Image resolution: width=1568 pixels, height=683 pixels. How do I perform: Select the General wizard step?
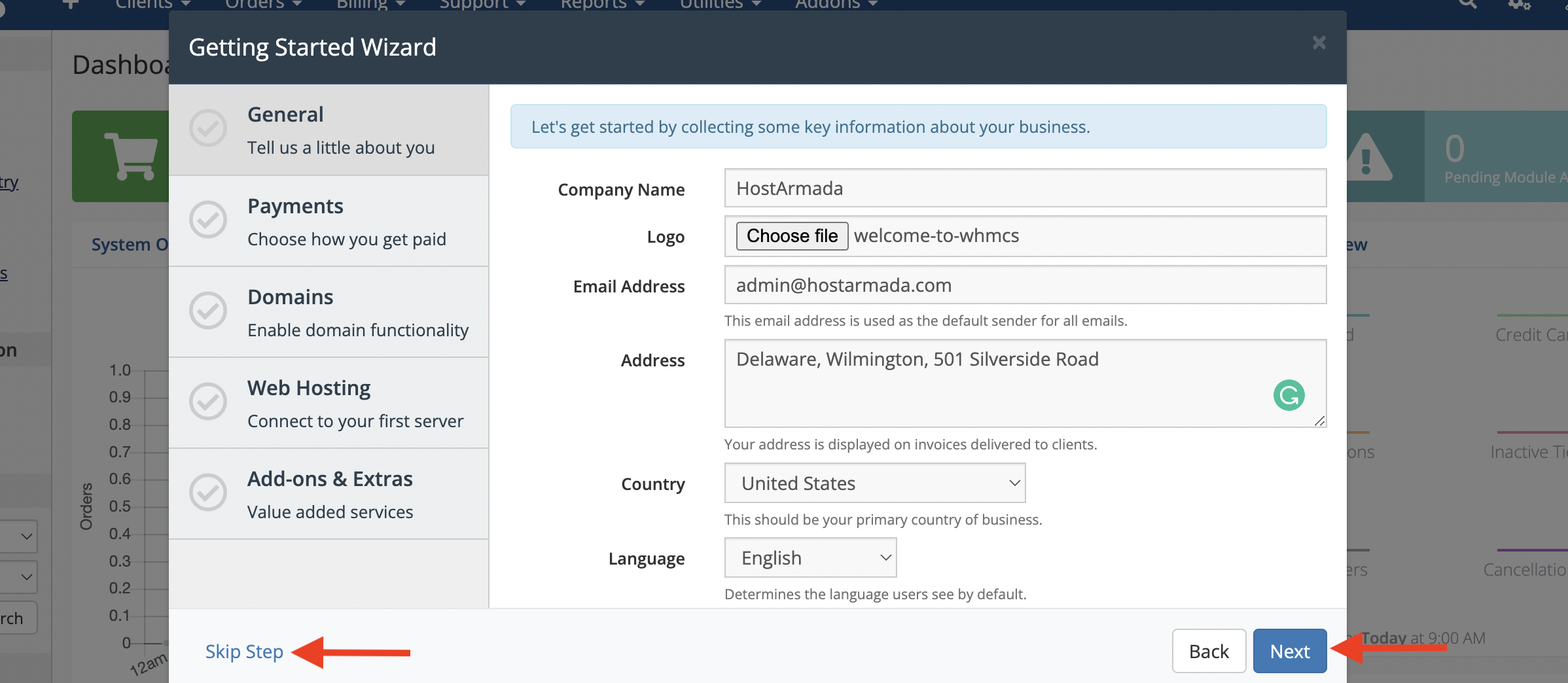329,130
